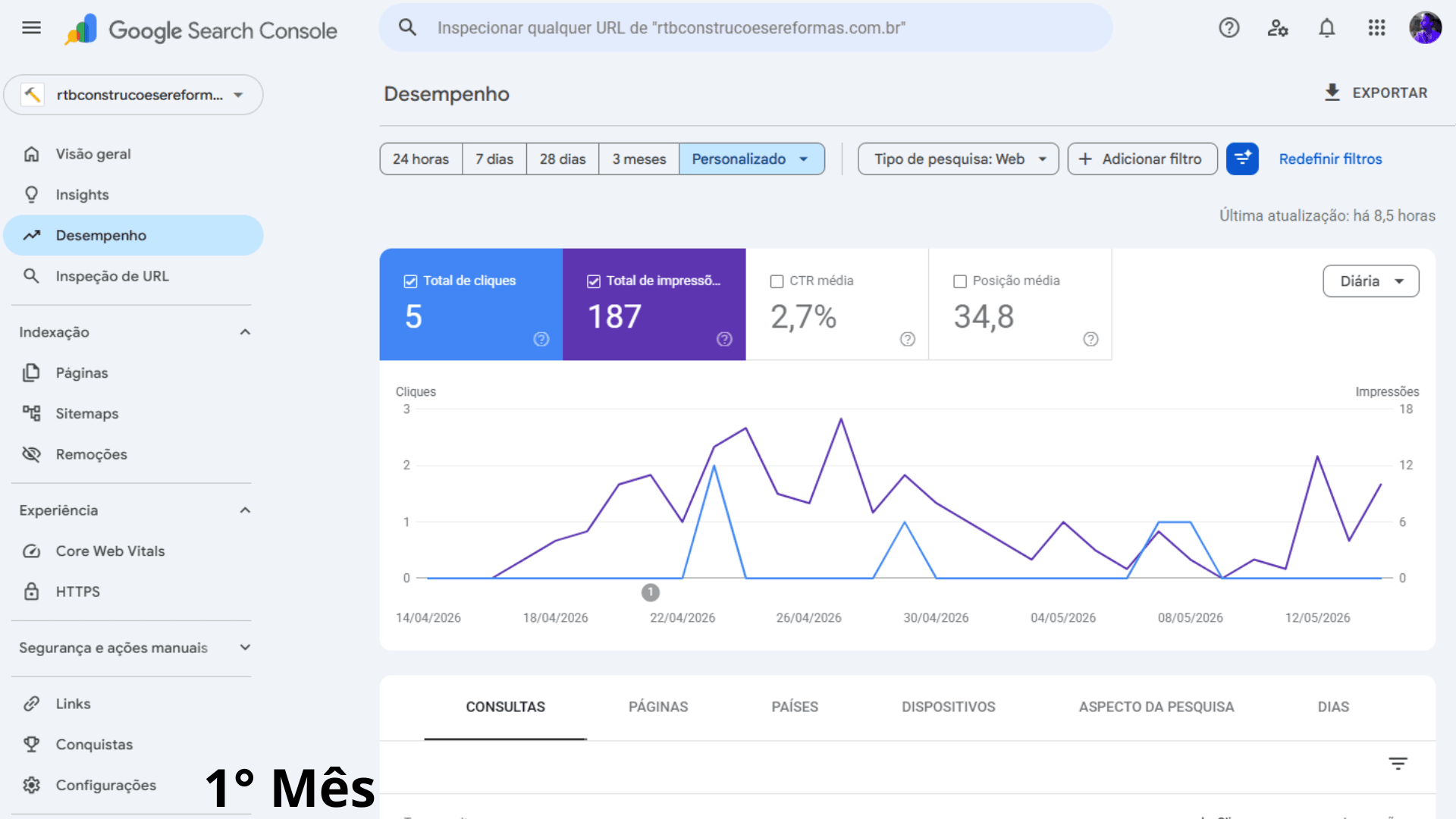Click the download icon beside Exportar

click(1332, 93)
